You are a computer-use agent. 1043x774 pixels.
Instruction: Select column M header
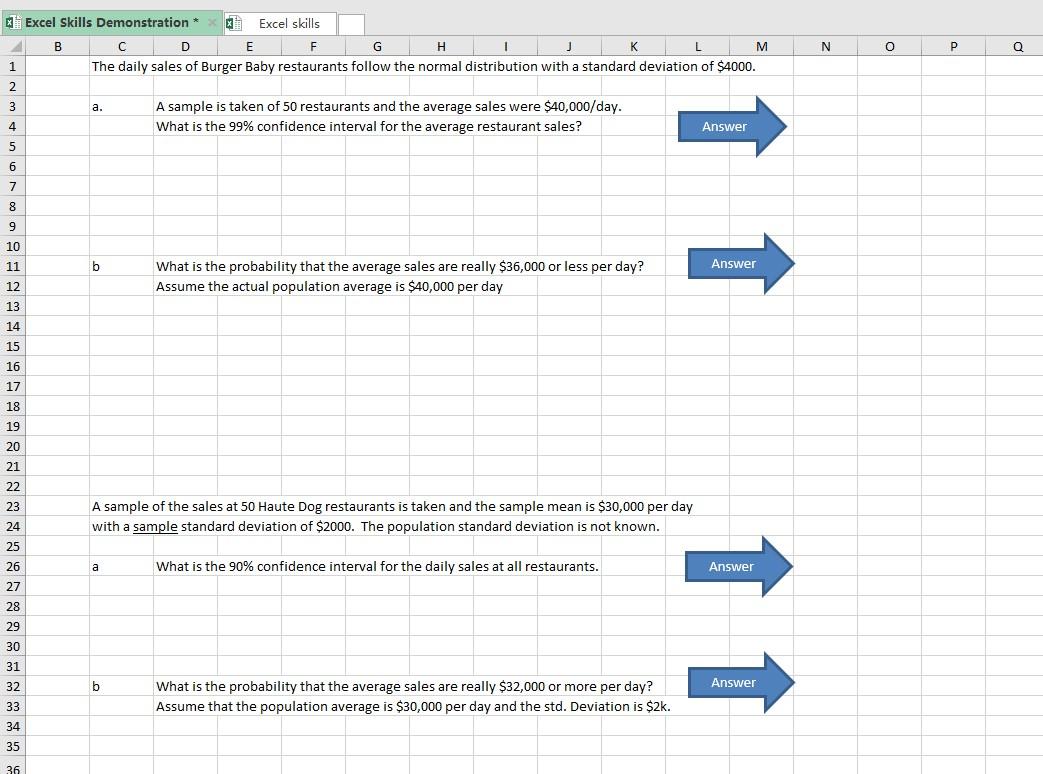762,47
